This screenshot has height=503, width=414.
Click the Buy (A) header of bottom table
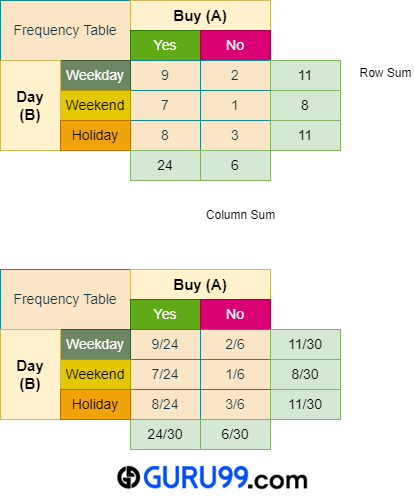200,284
